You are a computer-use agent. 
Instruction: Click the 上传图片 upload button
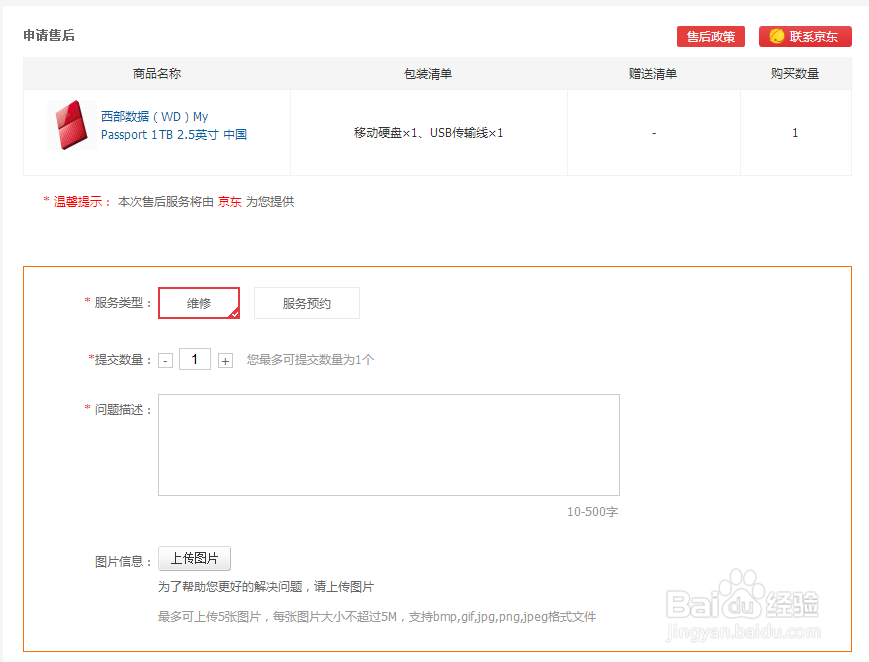tap(194, 558)
